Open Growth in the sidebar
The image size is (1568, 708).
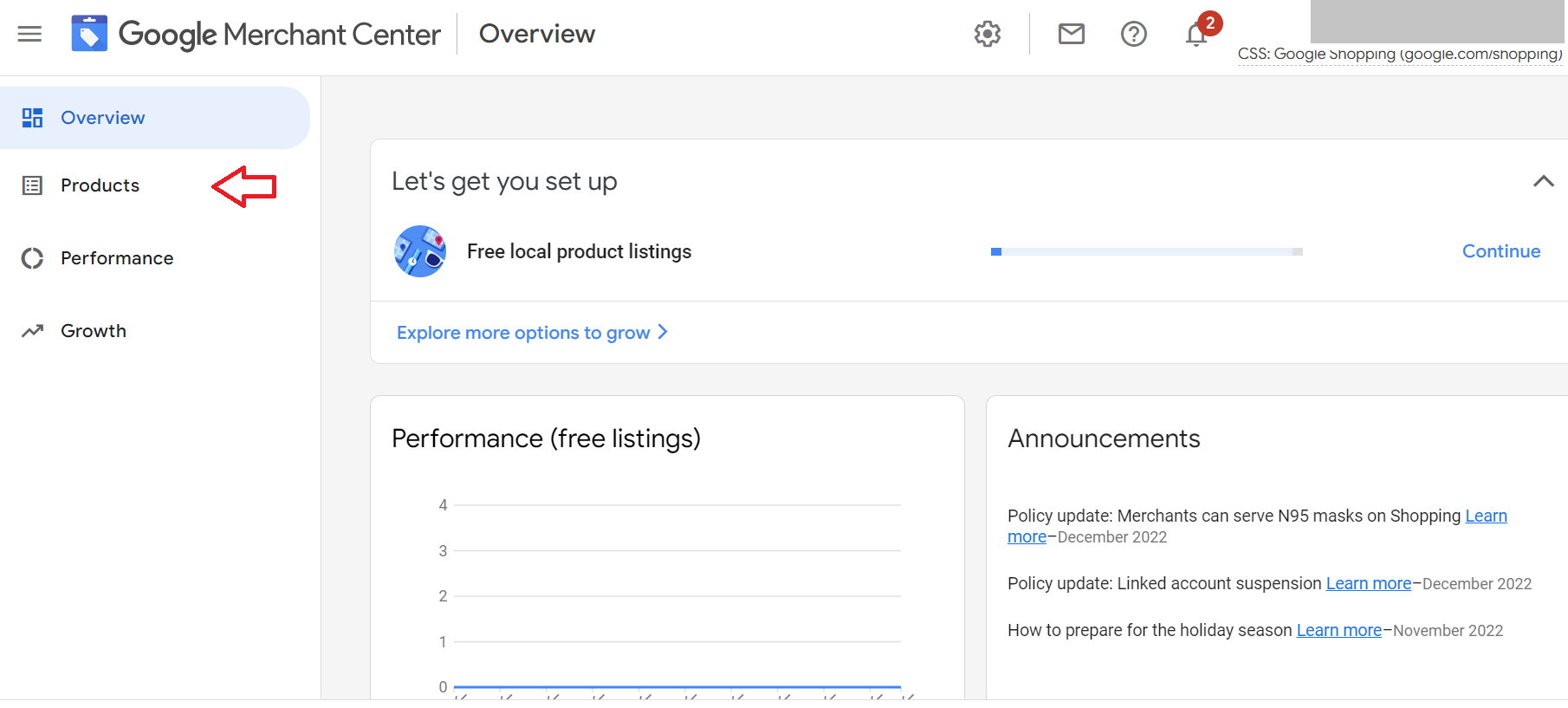click(x=94, y=331)
